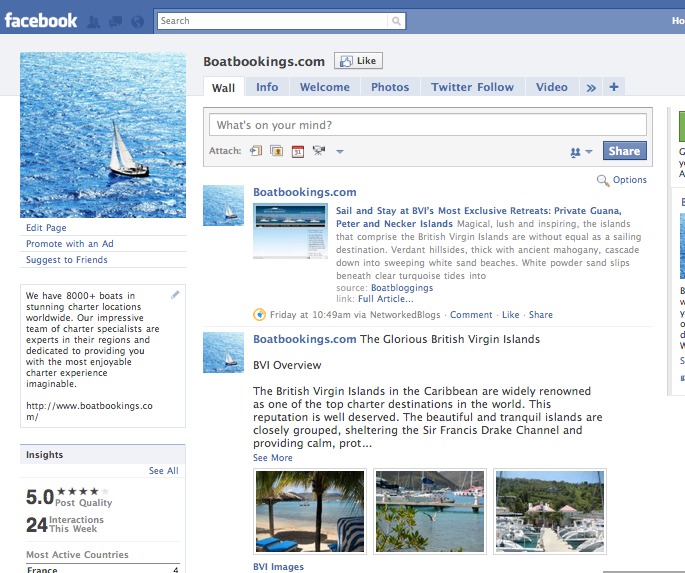
Task: Open Boatbookings.com name on second post
Action: (305, 339)
